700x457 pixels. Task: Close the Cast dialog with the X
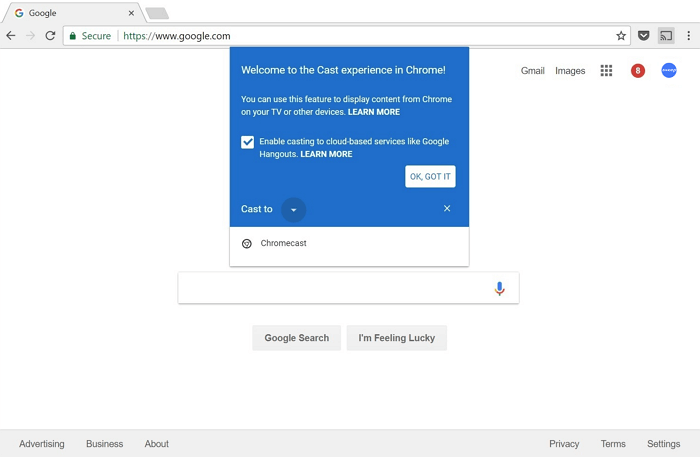pyautogui.click(x=447, y=209)
